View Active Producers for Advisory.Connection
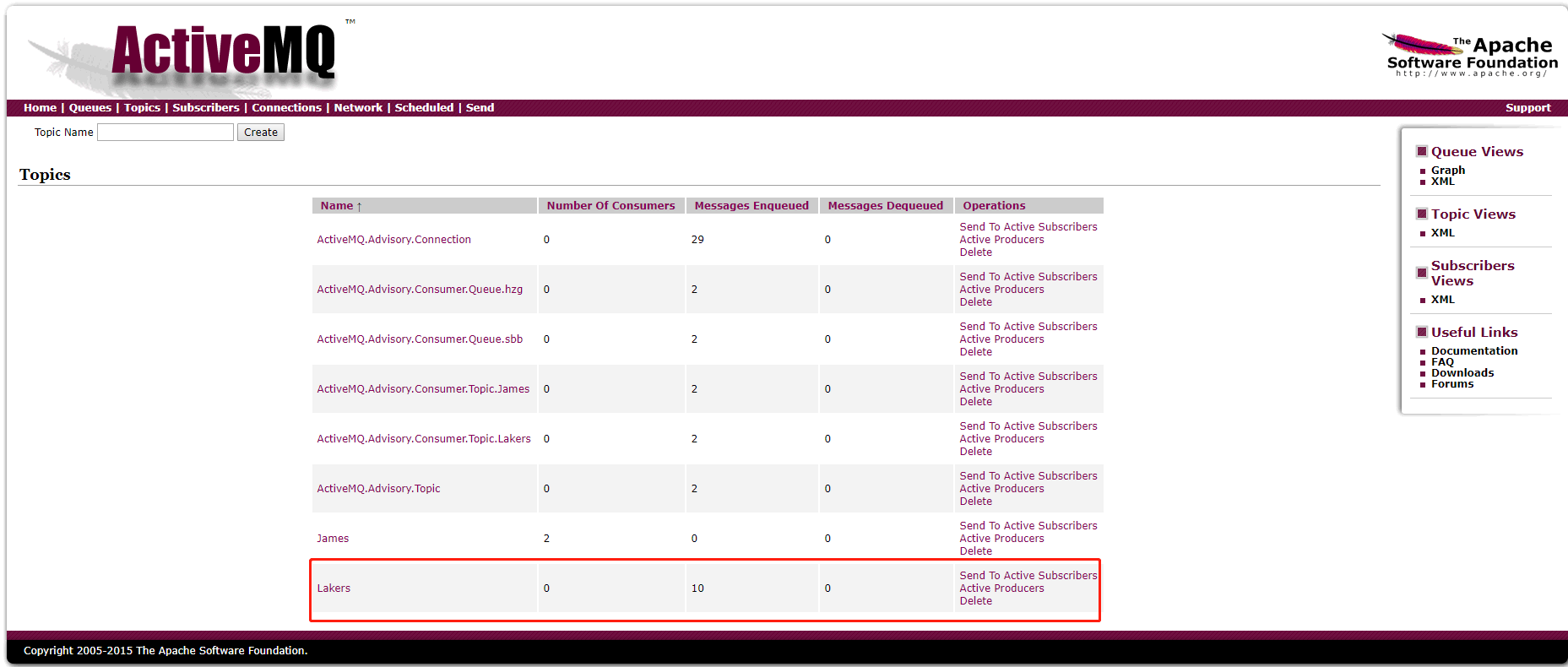 [1001, 240]
